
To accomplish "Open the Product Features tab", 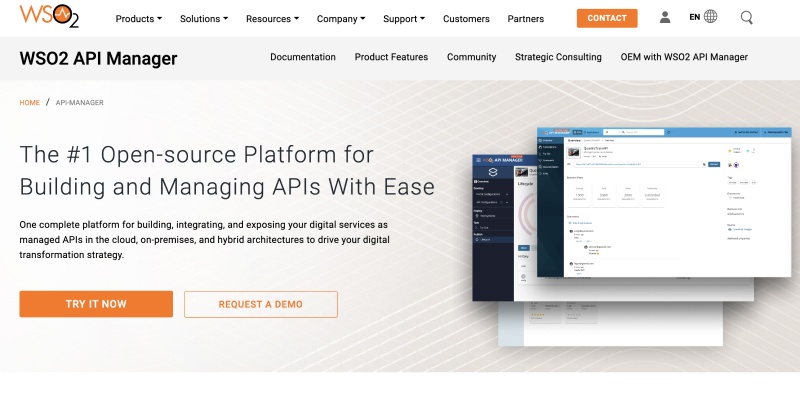I will tap(391, 57).
